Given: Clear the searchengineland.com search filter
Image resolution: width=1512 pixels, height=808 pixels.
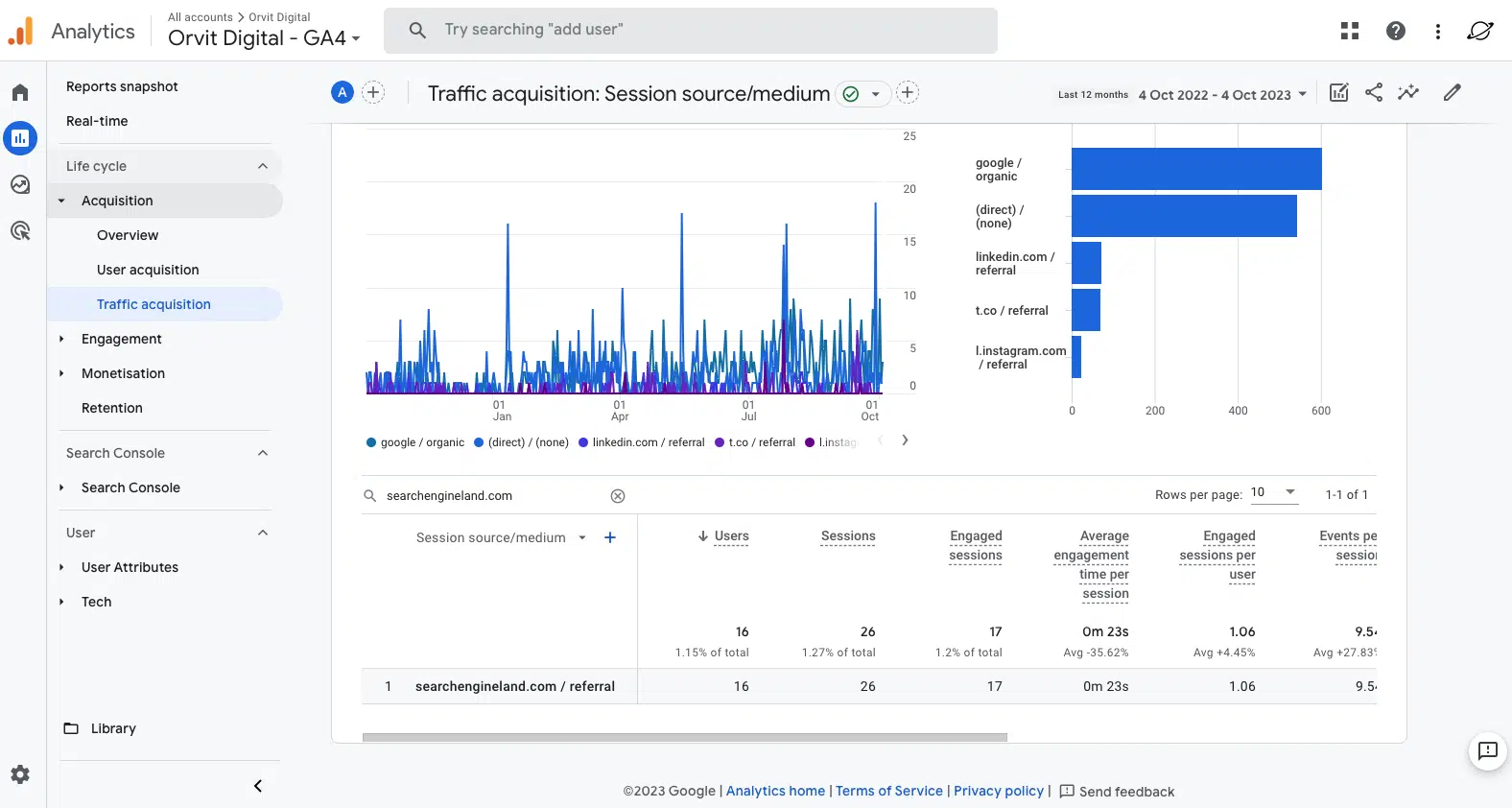Looking at the screenshot, I should click(618, 496).
